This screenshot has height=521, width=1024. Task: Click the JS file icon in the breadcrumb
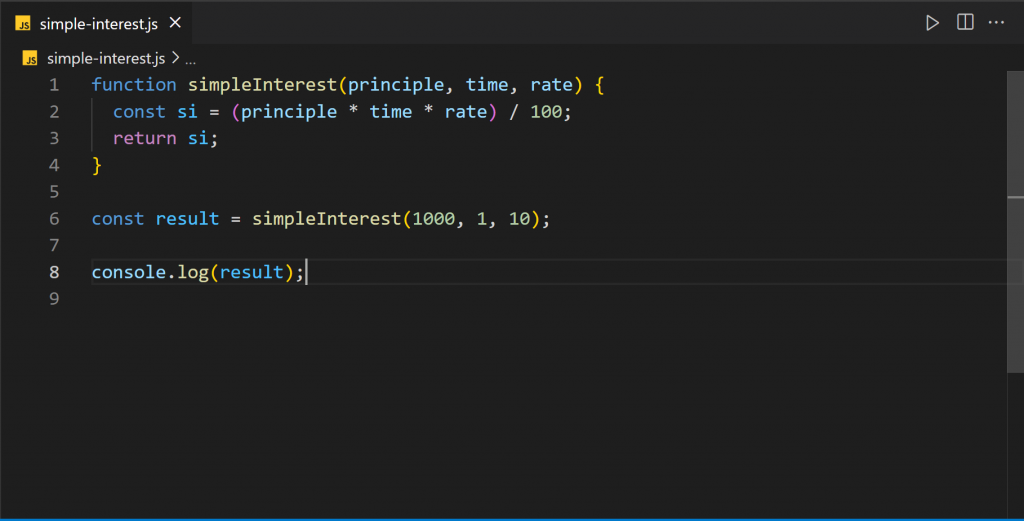tap(30, 59)
